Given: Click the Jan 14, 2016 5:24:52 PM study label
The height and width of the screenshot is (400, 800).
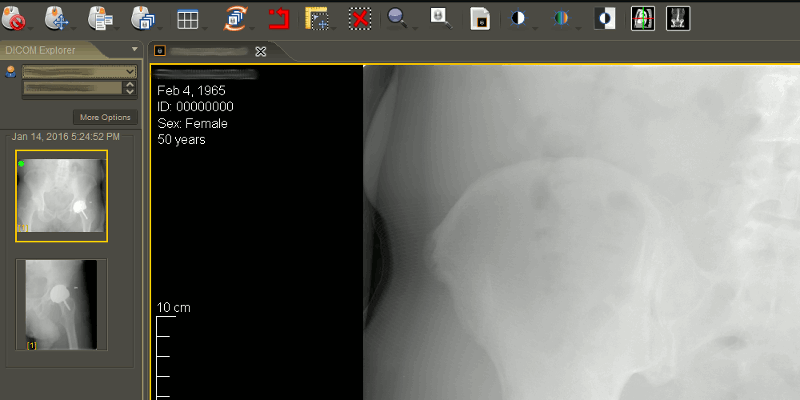Looking at the screenshot, I should [65, 137].
